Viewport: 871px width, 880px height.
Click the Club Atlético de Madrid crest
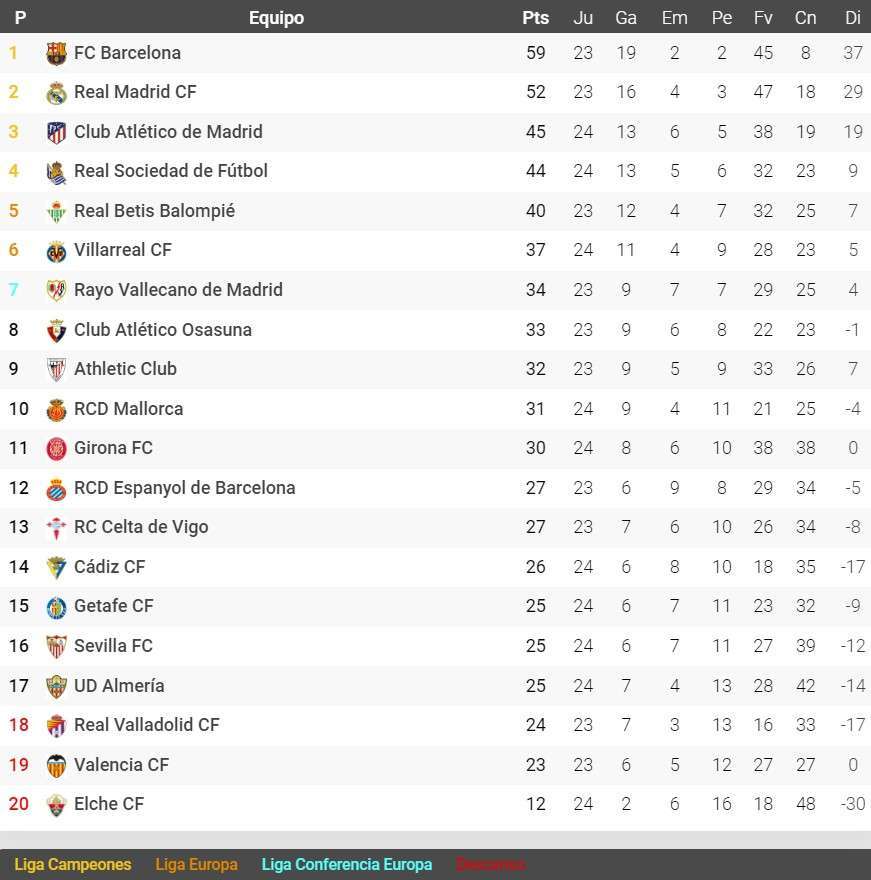(58, 131)
